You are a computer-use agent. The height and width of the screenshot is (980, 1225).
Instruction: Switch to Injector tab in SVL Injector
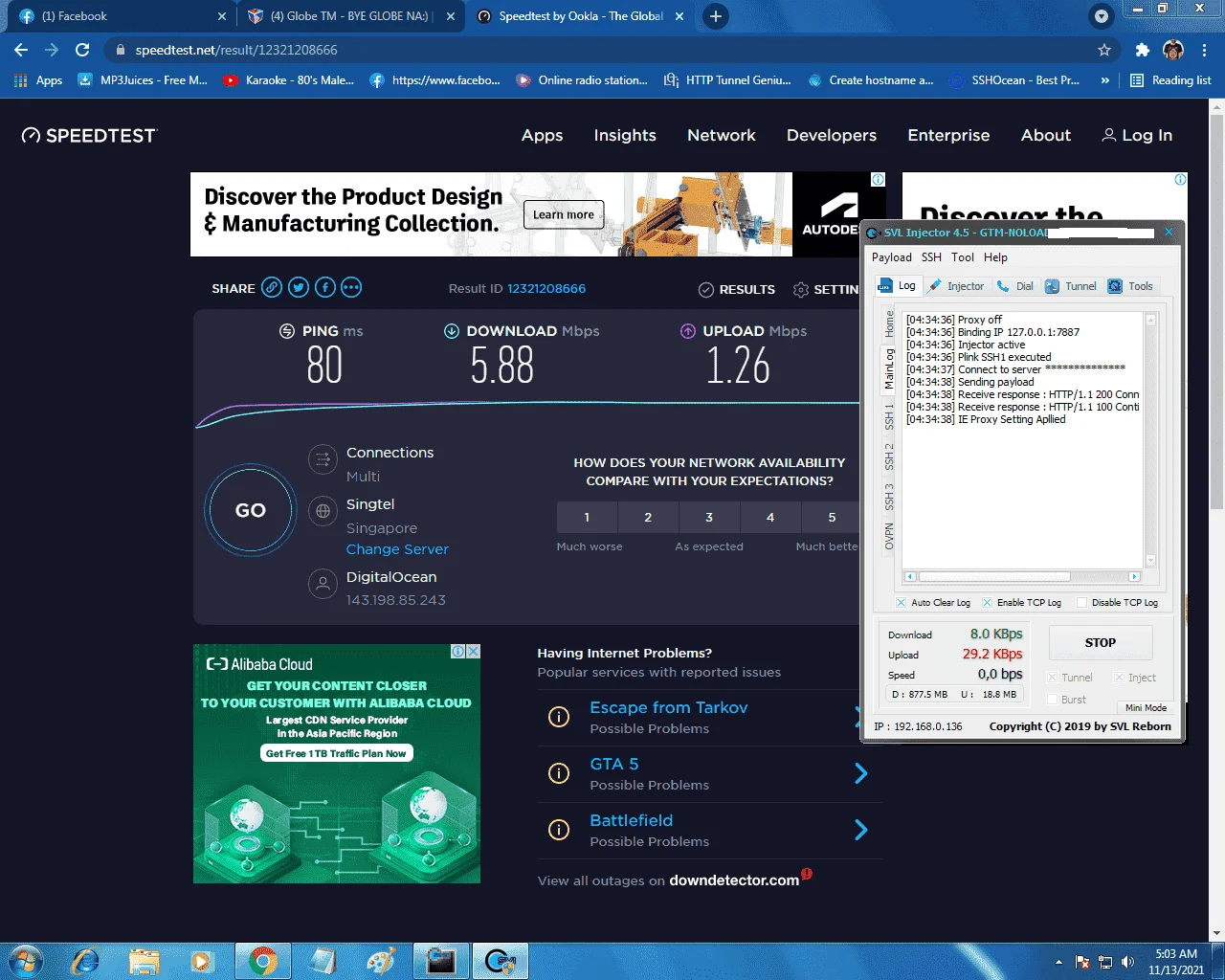tap(956, 286)
